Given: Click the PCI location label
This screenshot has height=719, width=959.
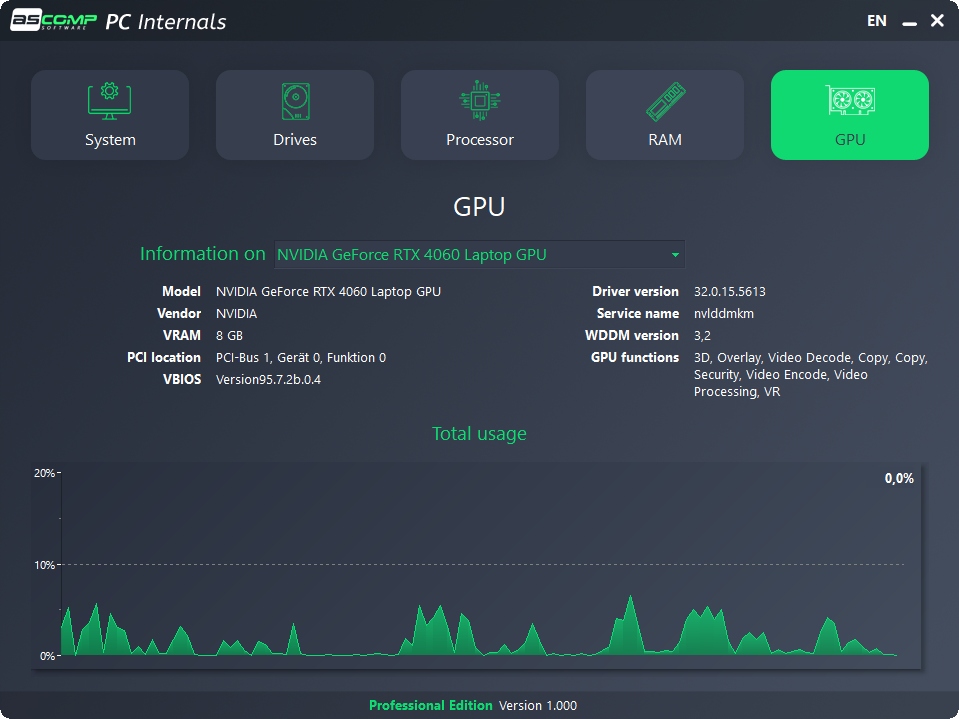Looking at the screenshot, I should coord(163,358).
